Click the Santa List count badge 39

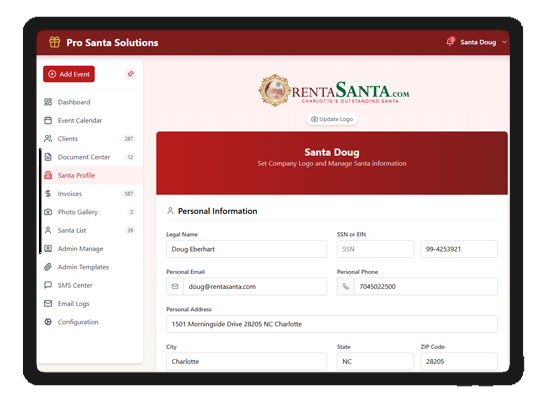click(x=130, y=230)
